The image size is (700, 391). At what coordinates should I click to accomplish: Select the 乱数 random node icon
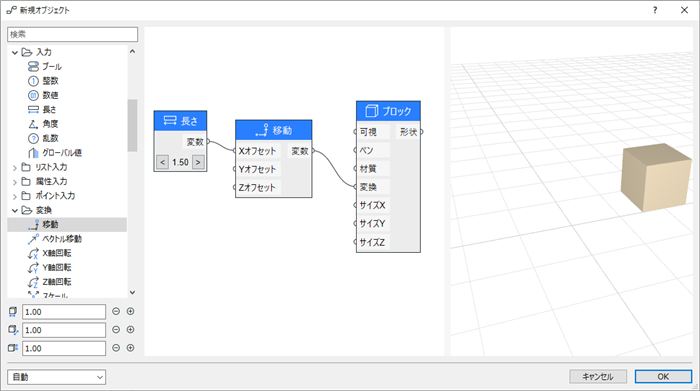pos(33,138)
